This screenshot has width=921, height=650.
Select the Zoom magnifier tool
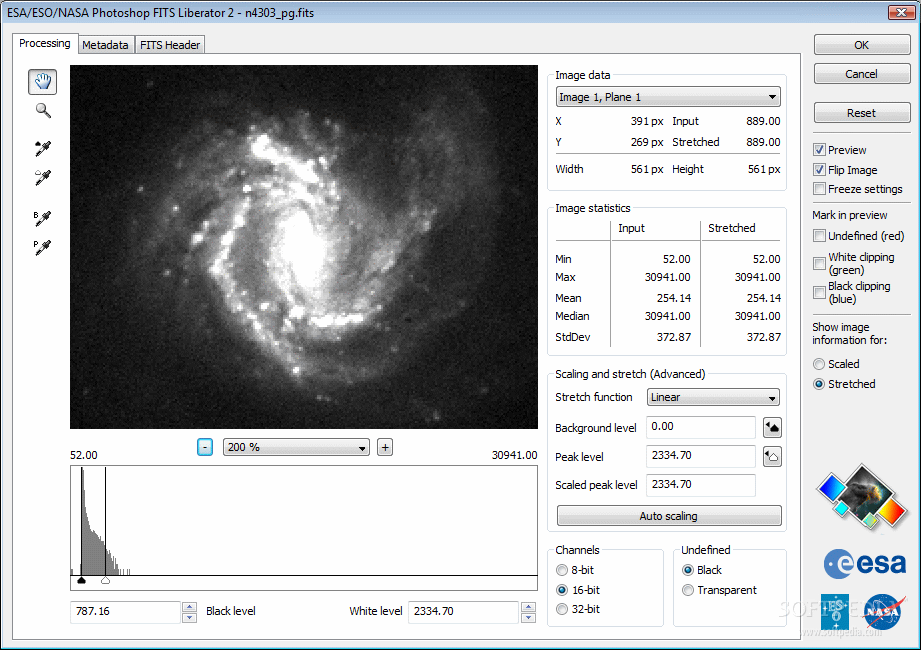pyautogui.click(x=43, y=110)
